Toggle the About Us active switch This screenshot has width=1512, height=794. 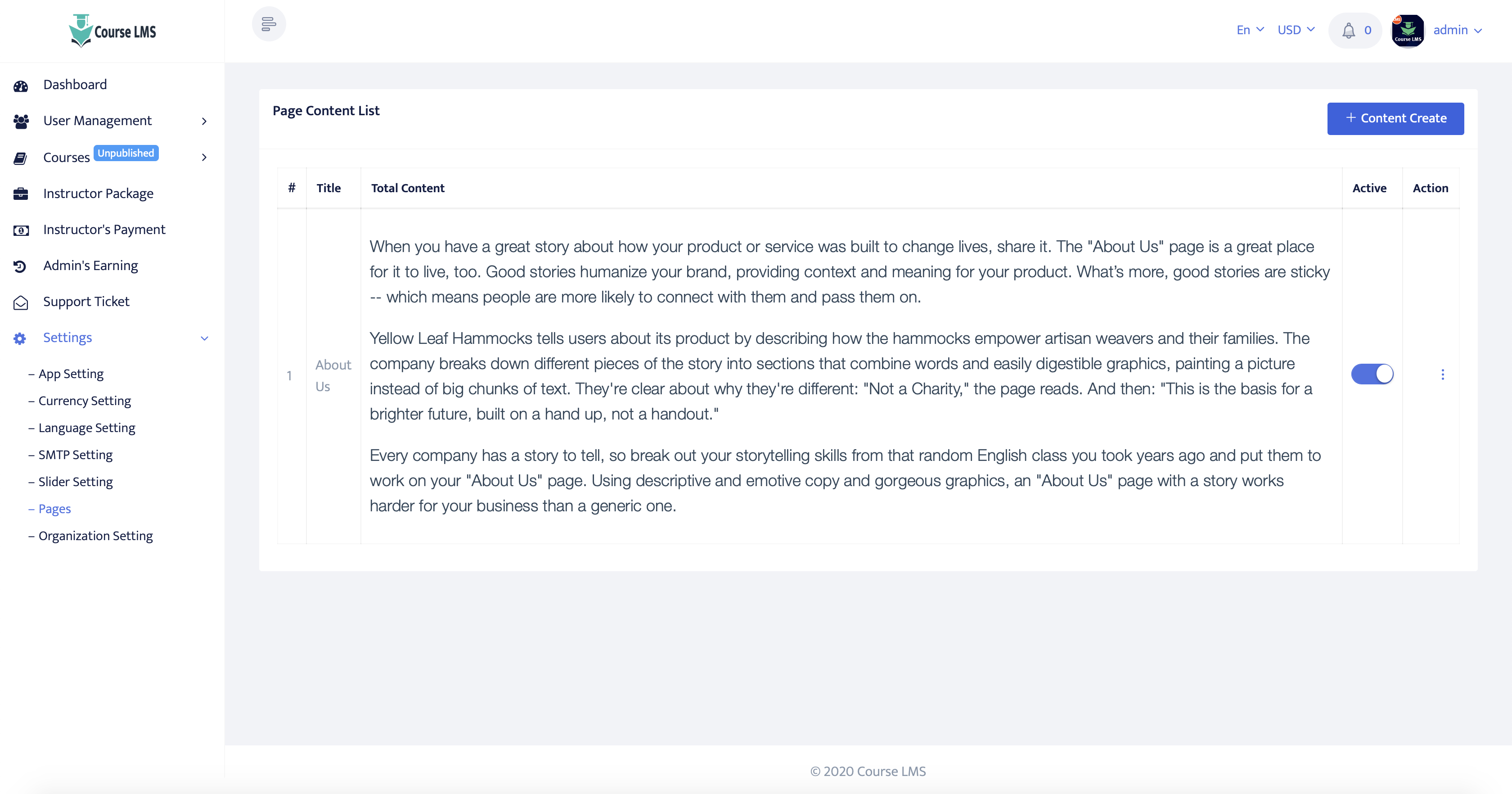tap(1372, 374)
